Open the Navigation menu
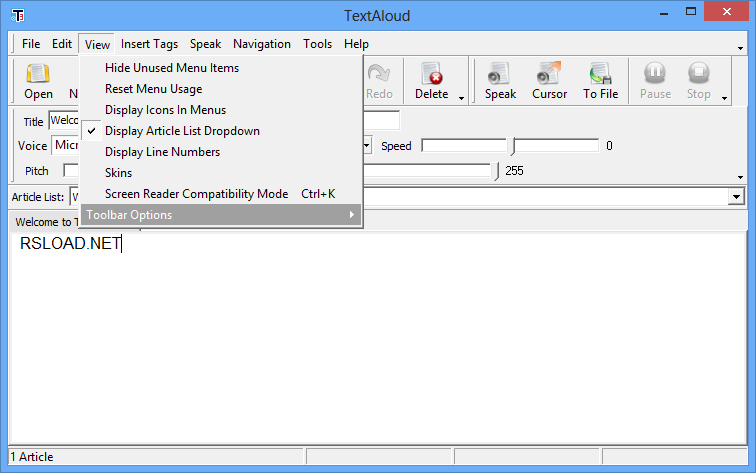 262,44
